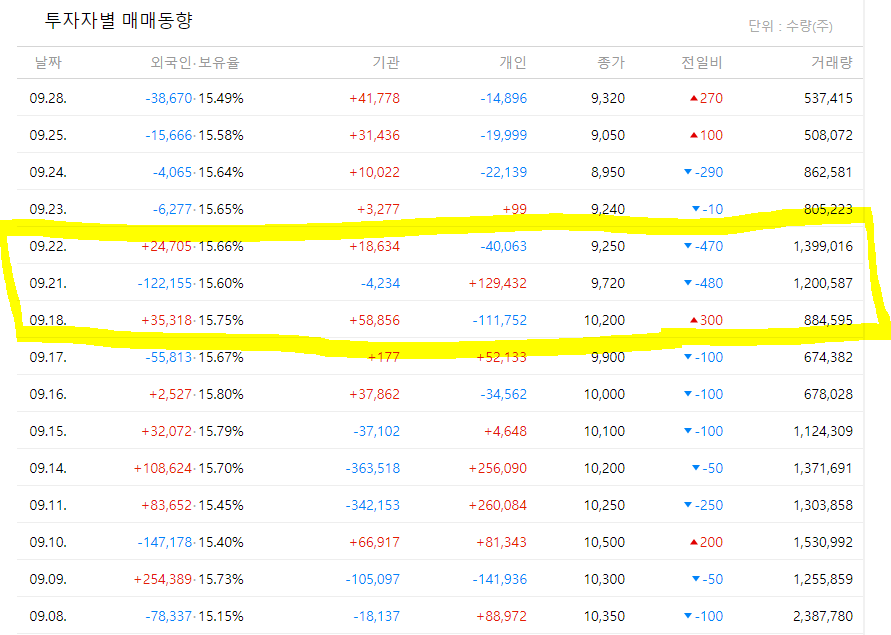891x635 pixels.
Task: Click individual value +129,432
Action: 498,283
